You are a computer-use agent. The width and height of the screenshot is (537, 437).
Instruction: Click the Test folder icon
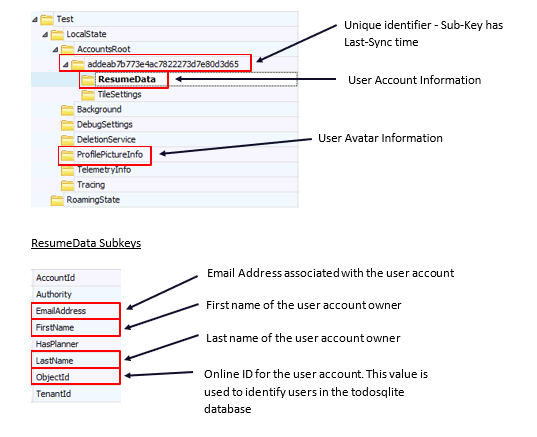(x=47, y=20)
